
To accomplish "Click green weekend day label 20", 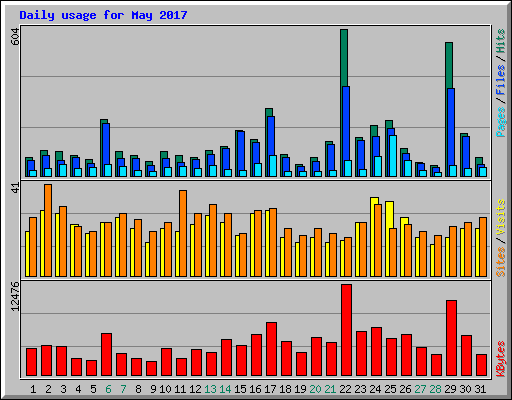I will tap(315, 389).
